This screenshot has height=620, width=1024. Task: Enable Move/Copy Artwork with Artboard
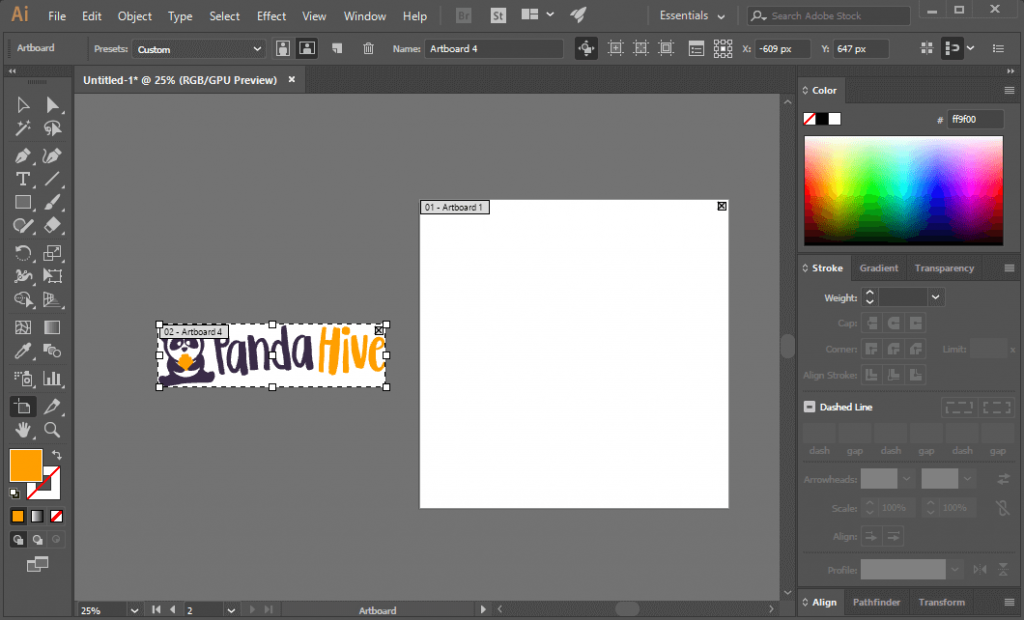point(586,48)
